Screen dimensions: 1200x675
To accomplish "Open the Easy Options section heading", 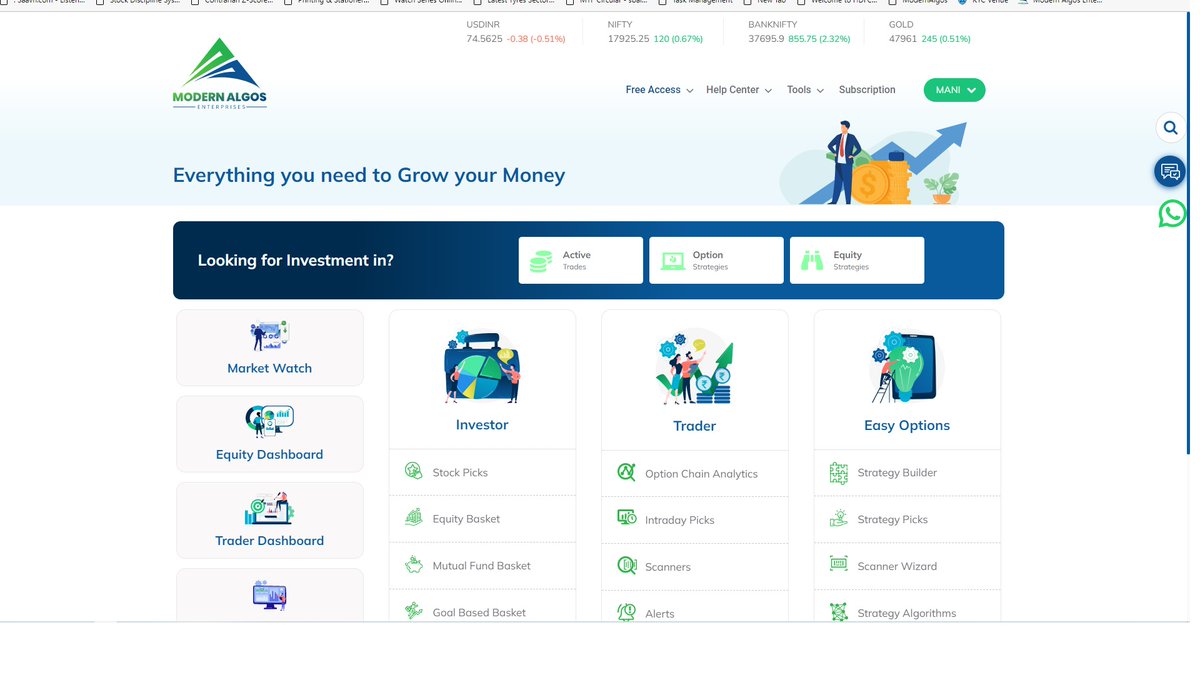I will pyautogui.click(x=906, y=425).
